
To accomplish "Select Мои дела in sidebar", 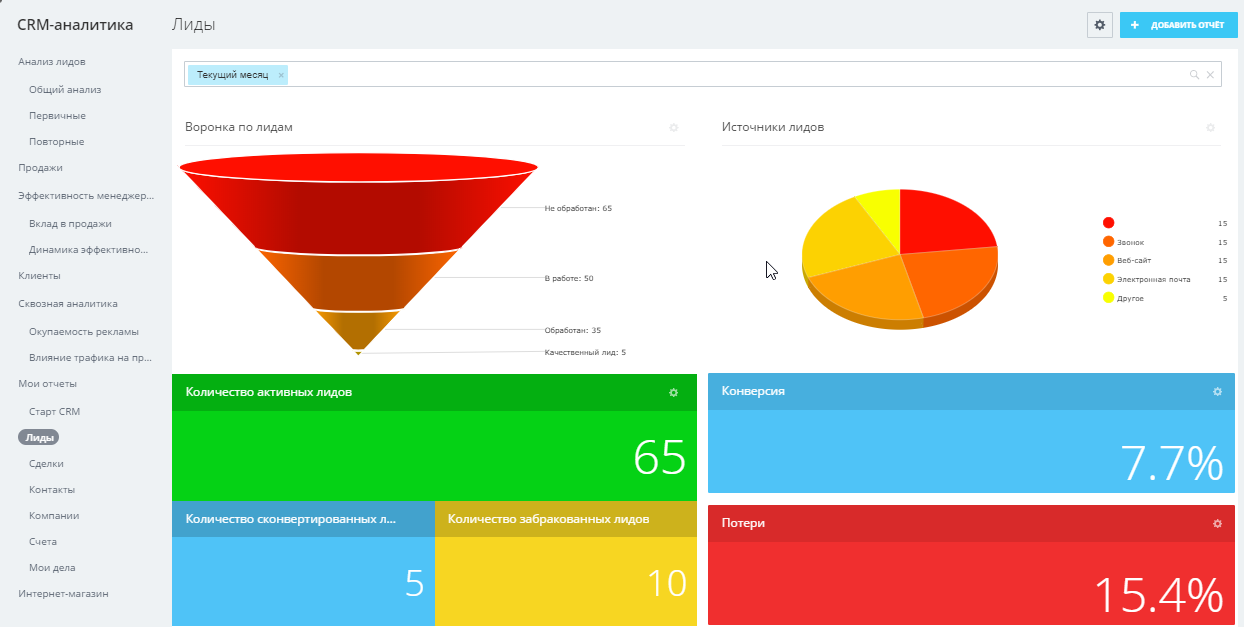I will pyautogui.click(x=50, y=568).
